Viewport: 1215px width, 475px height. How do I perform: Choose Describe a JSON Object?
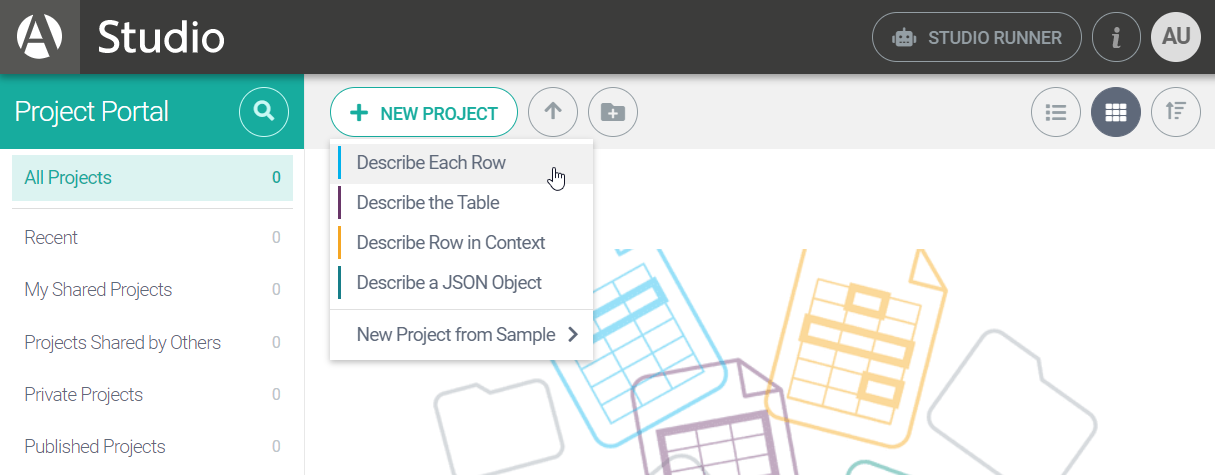449,283
